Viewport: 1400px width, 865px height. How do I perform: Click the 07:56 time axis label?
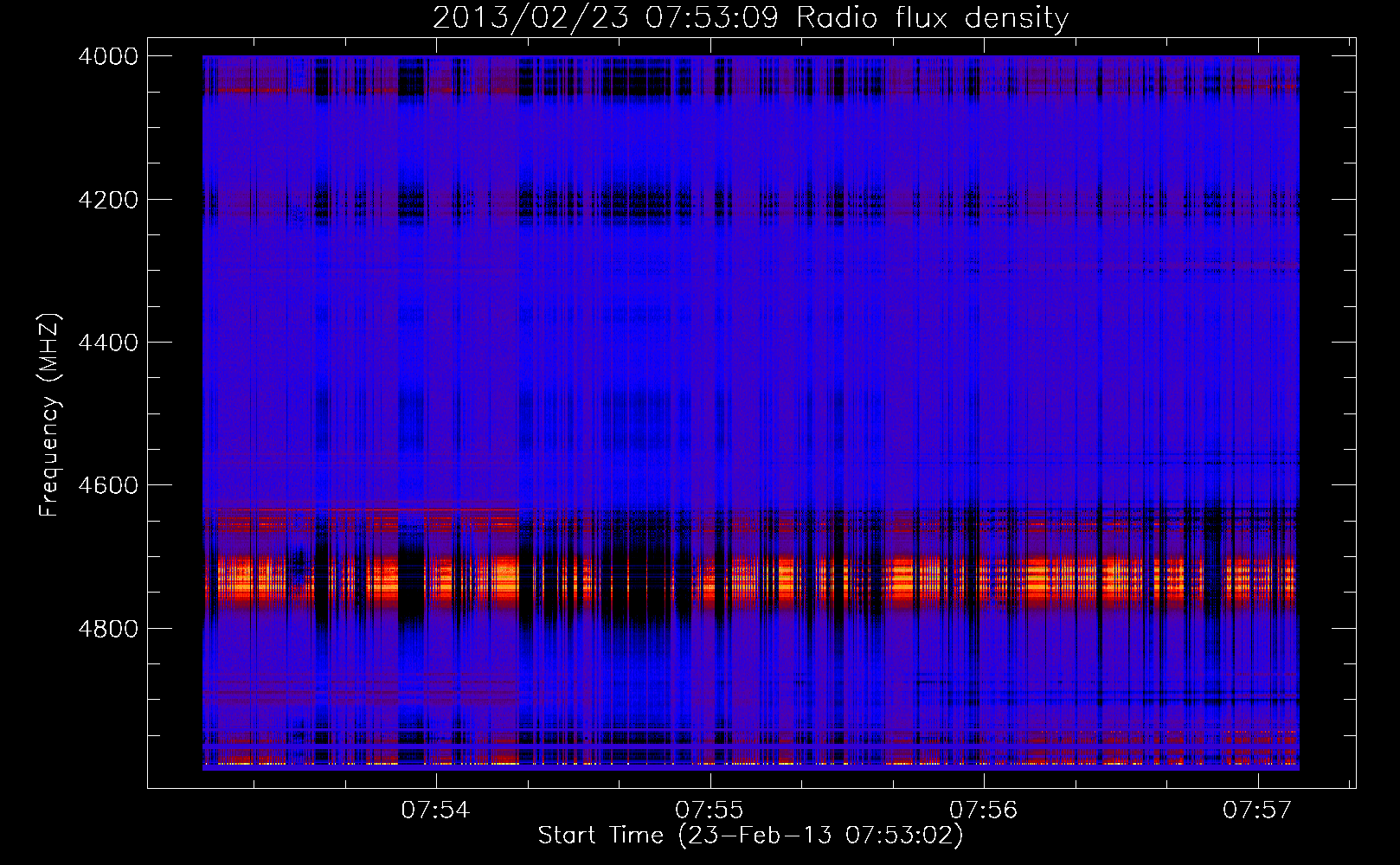tap(983, 810)
